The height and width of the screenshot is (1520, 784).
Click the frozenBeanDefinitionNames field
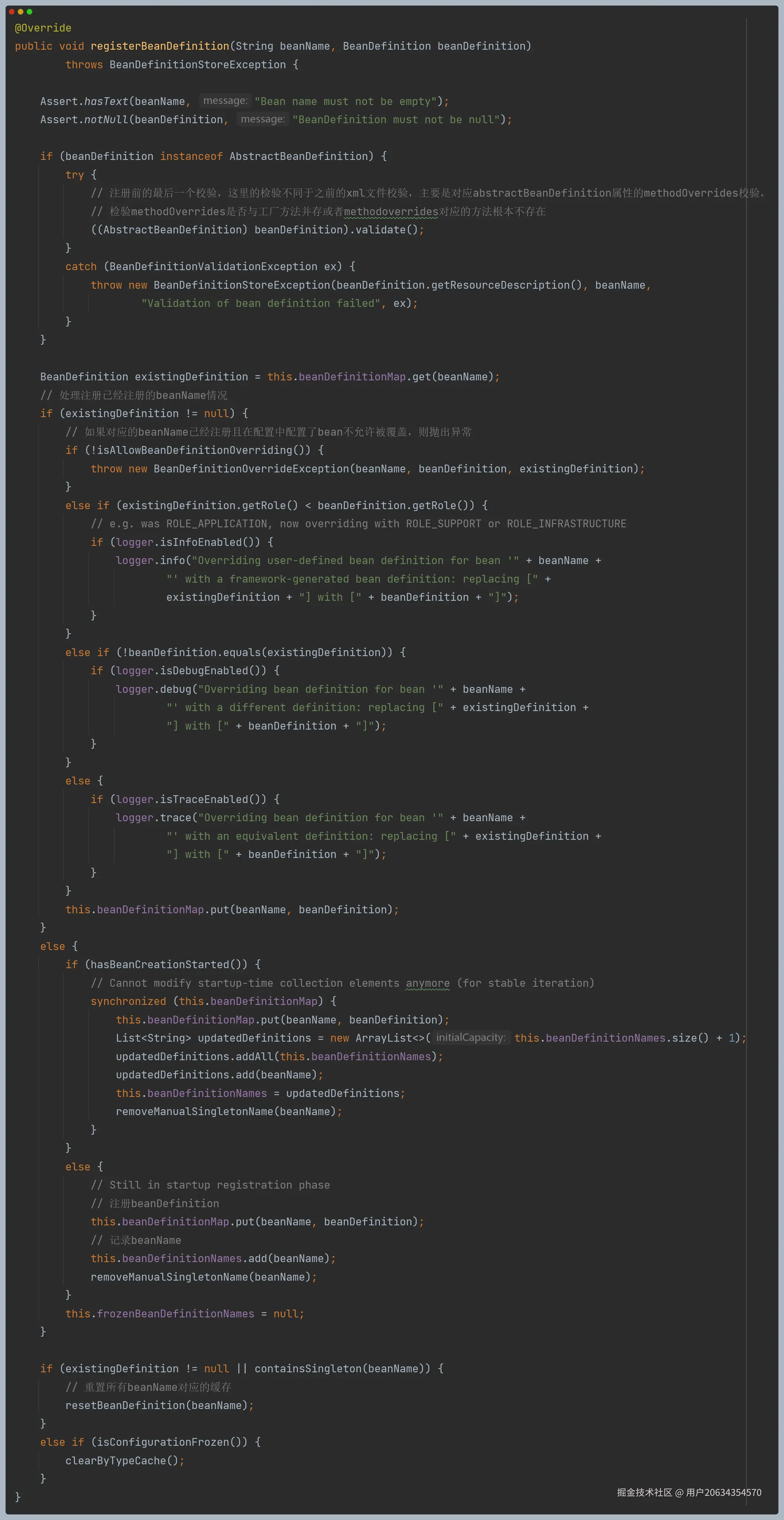[175, 1313]
